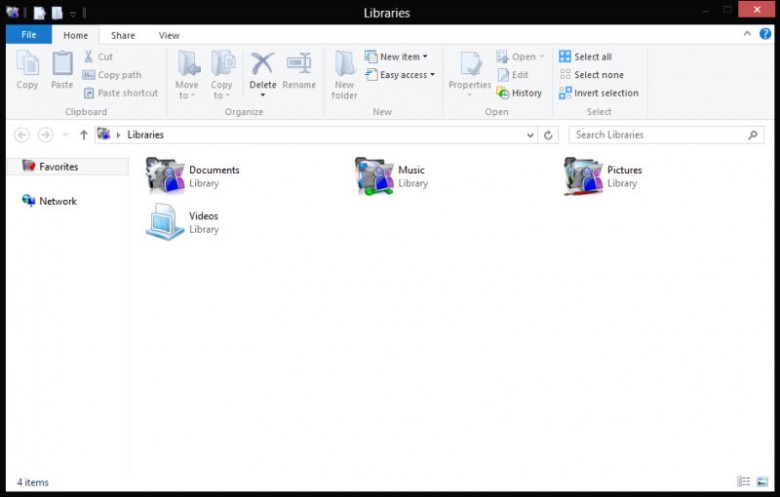The height and width of the screenshot is (497, 780).
Task: Expand the address bar breadcrumb chevron
Action: click(118, 135)
